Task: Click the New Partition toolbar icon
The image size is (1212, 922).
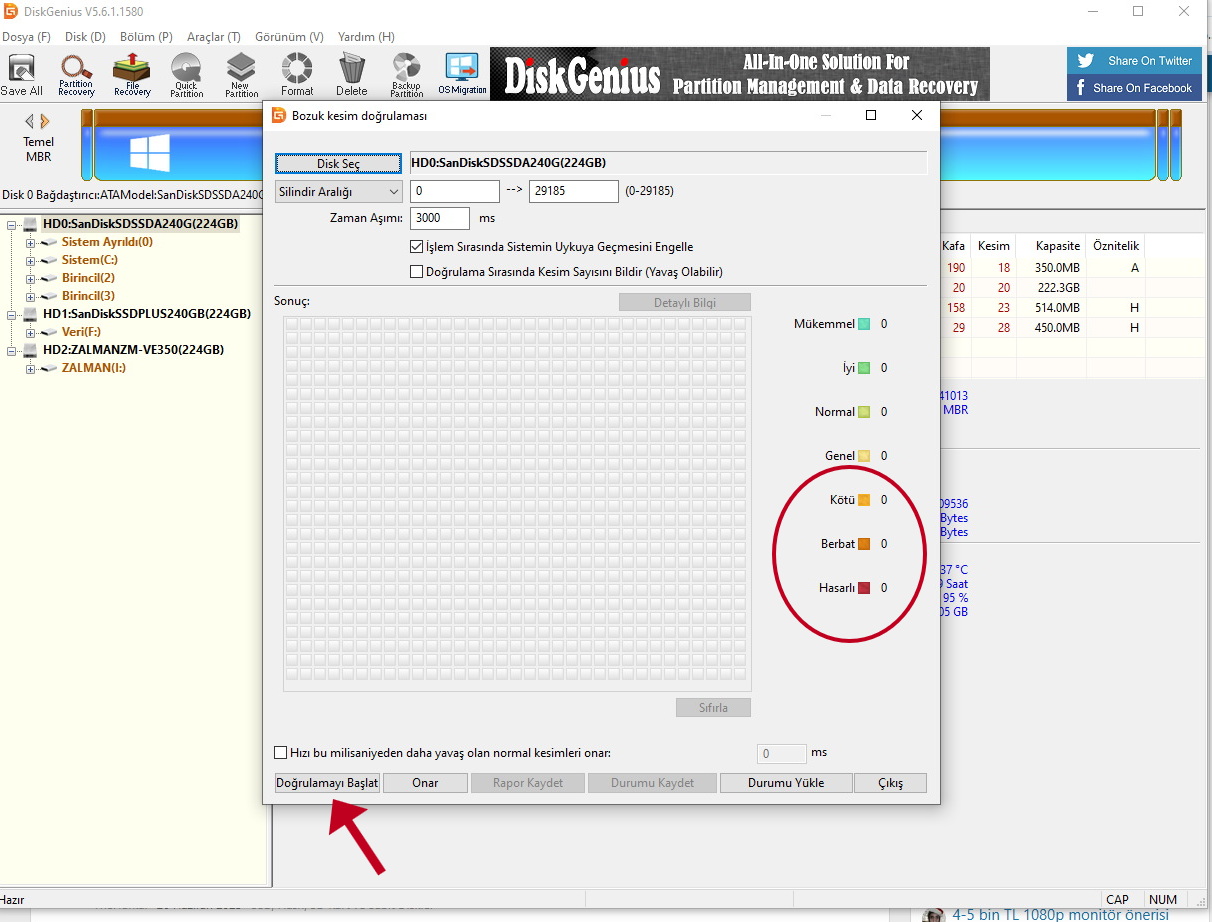Action: 241,75
